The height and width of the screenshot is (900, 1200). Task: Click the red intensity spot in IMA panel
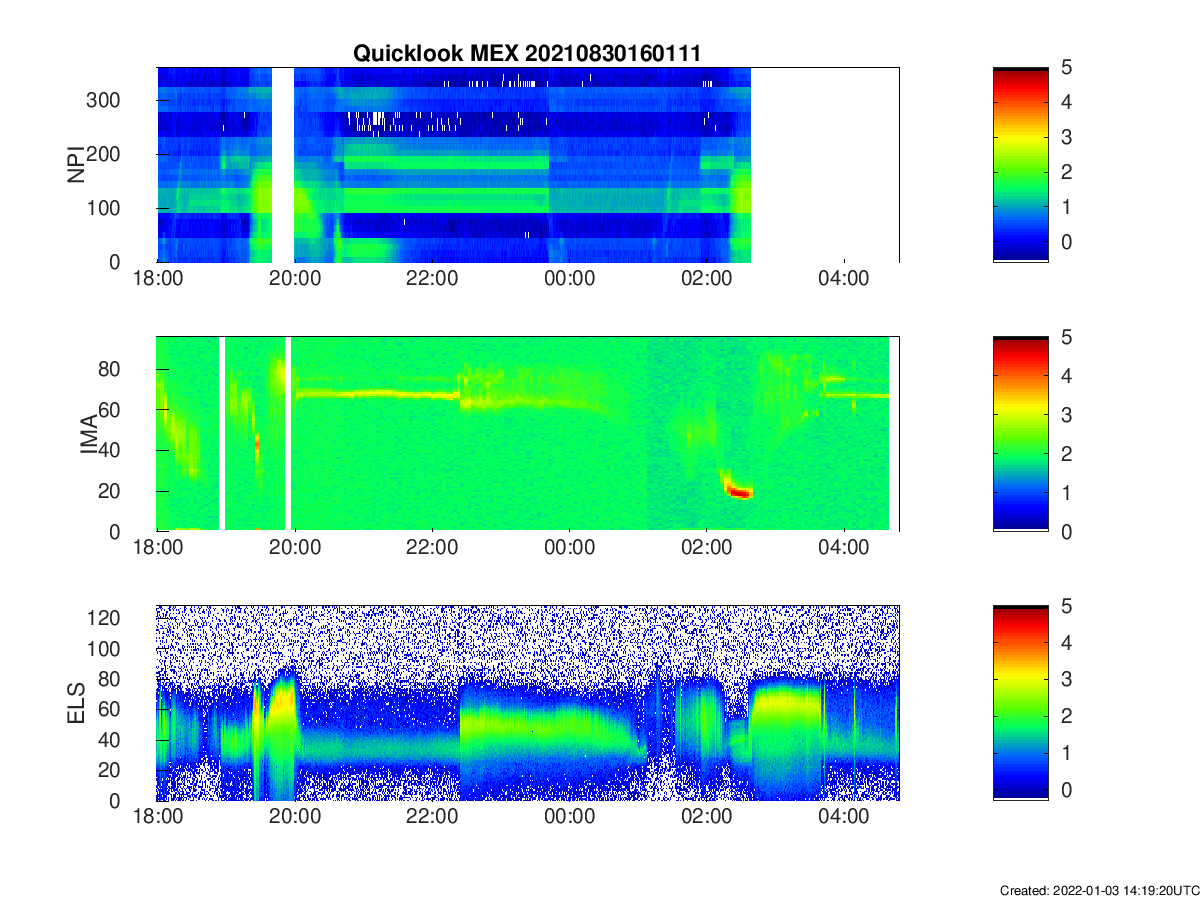[x=739, y=491]
